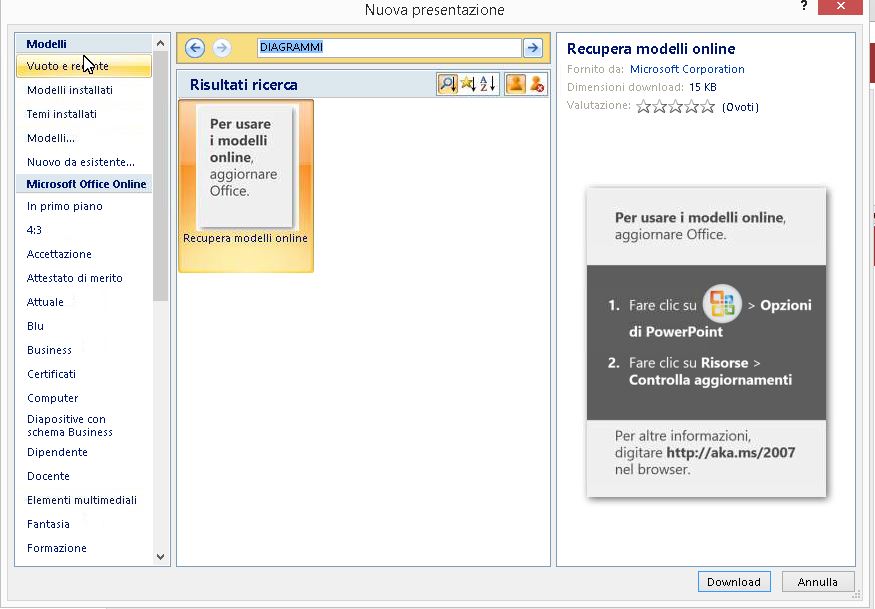Open the help question mark icon
875x609 pixels.
(804, 7)
